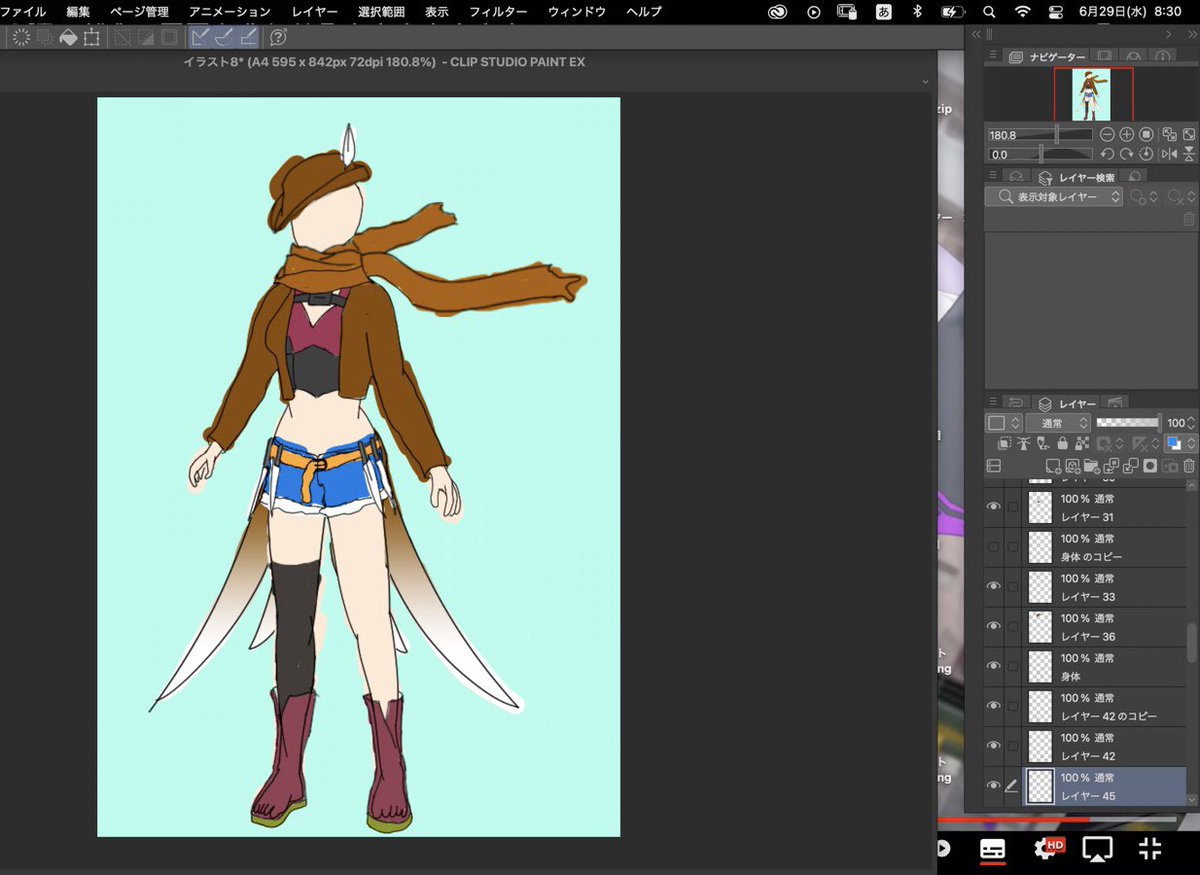Viewport: 1200px width, 875px height.
Task: Delete layer using the trash can icon
Action: tap(1188, 466)
